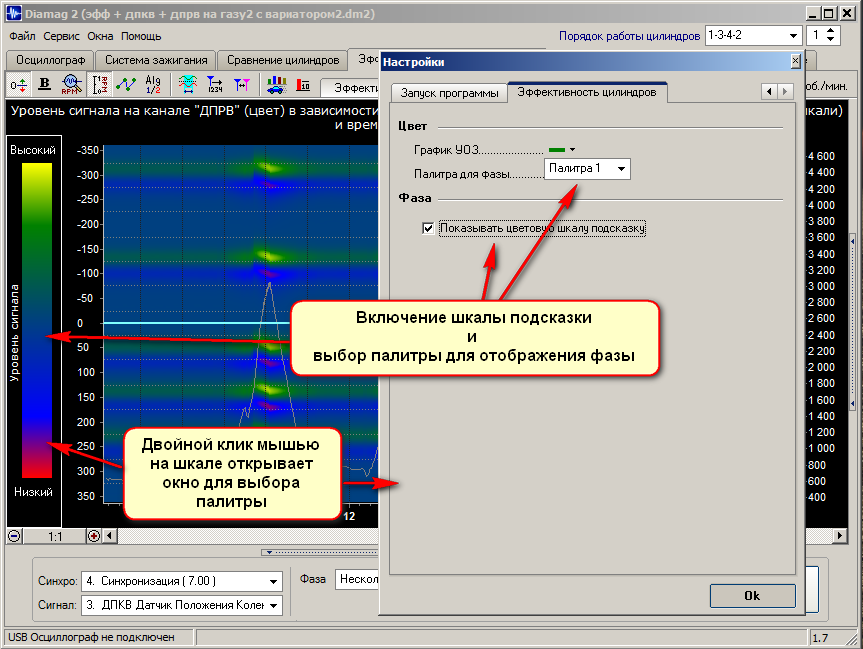
Task: Increment the cylinder number stepper up
Action: click(x=831, y=31)
